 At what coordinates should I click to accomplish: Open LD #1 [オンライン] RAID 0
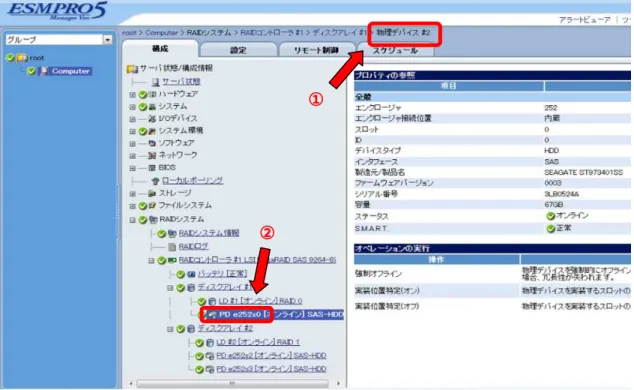point(260,301)
